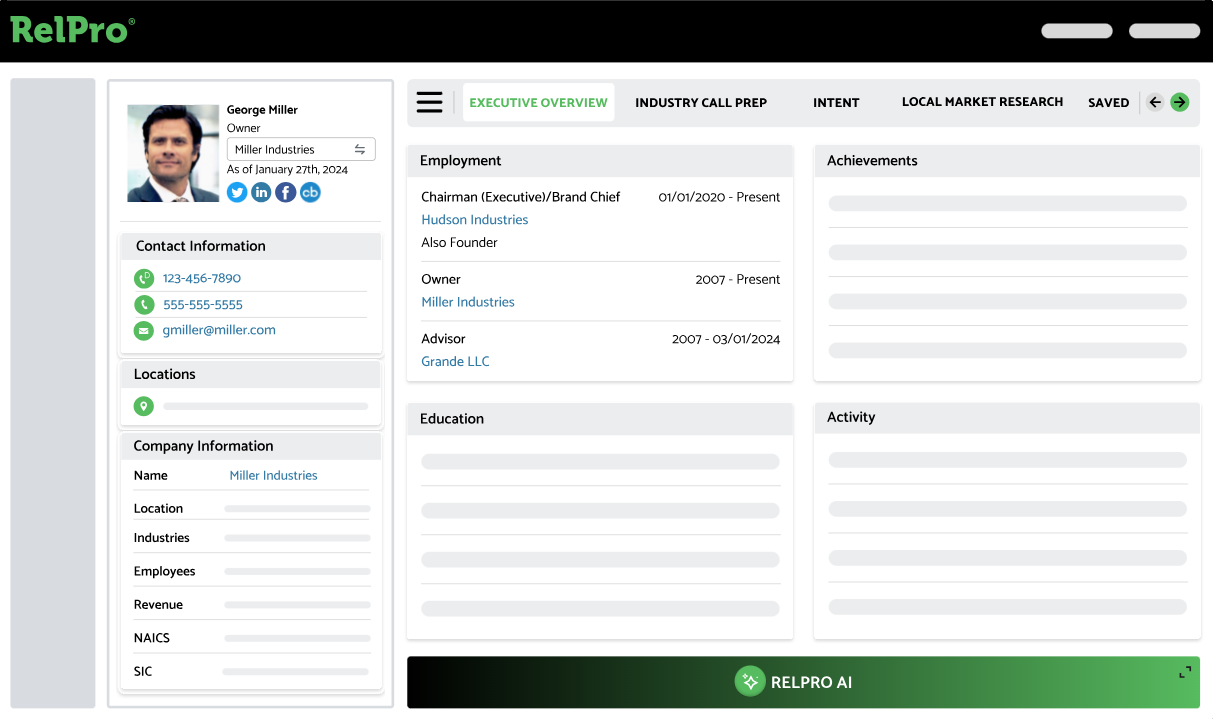Open the Industry Call Prep tab
This screenshot has height=719, width=1213.
pyautogui.click(x=701, y=102)
